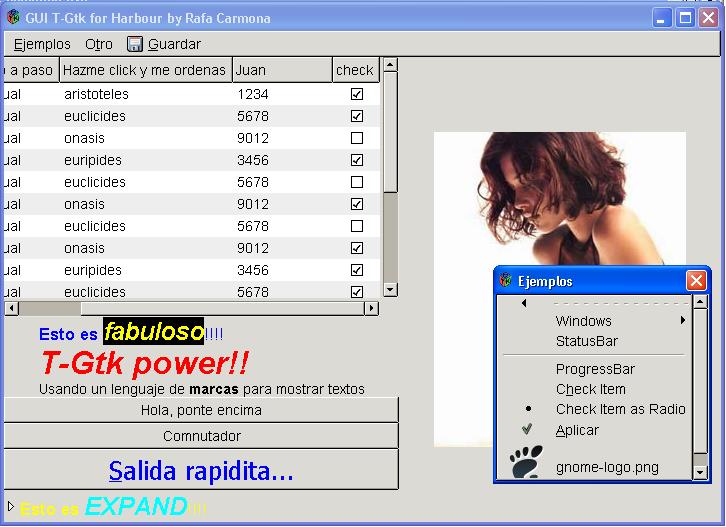Image resolution: width=726 pixels, height=527 pixels.
Task: Select StatusBar in the Ejemplos popup
Action: tap(594, 341)
